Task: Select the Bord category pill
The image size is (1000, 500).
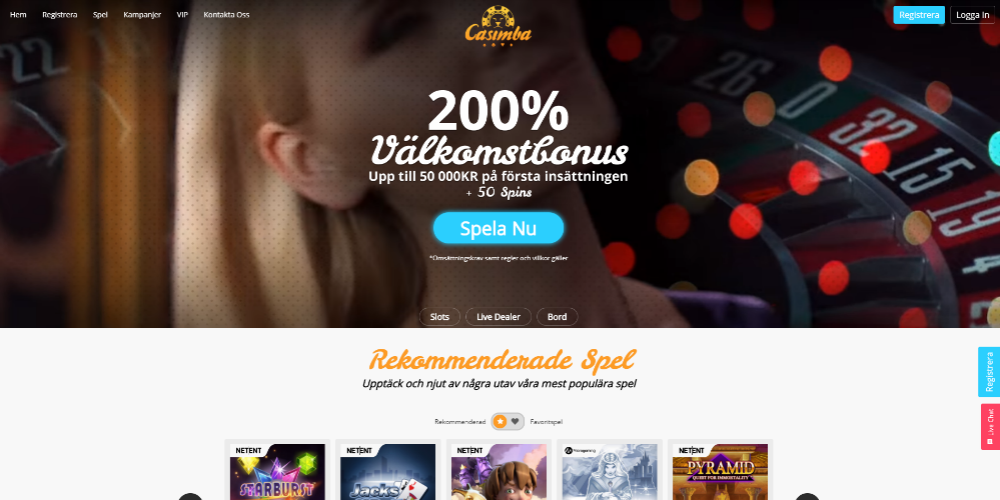Action: (x=557, y=317)
